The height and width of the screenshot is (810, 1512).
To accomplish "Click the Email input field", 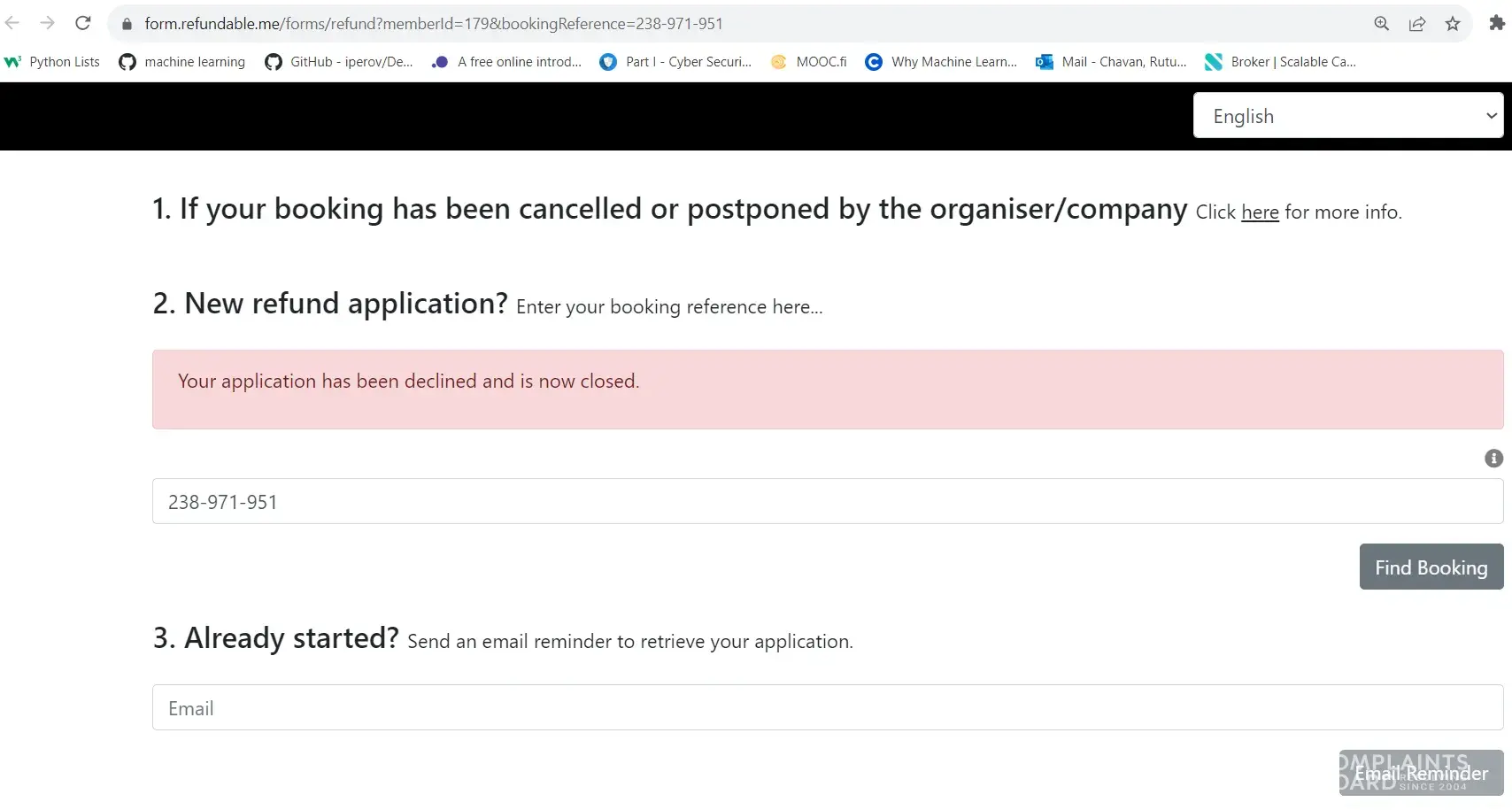I will coord(827,708).
